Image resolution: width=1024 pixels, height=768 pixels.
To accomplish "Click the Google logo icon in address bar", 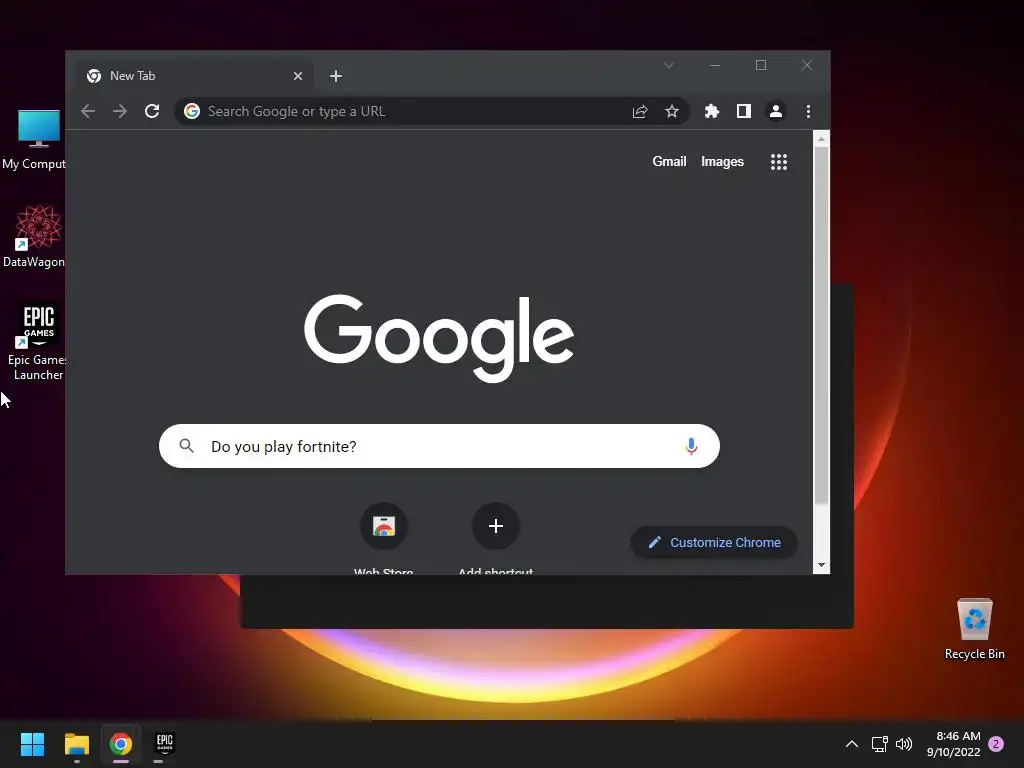I will pos(191,111).
